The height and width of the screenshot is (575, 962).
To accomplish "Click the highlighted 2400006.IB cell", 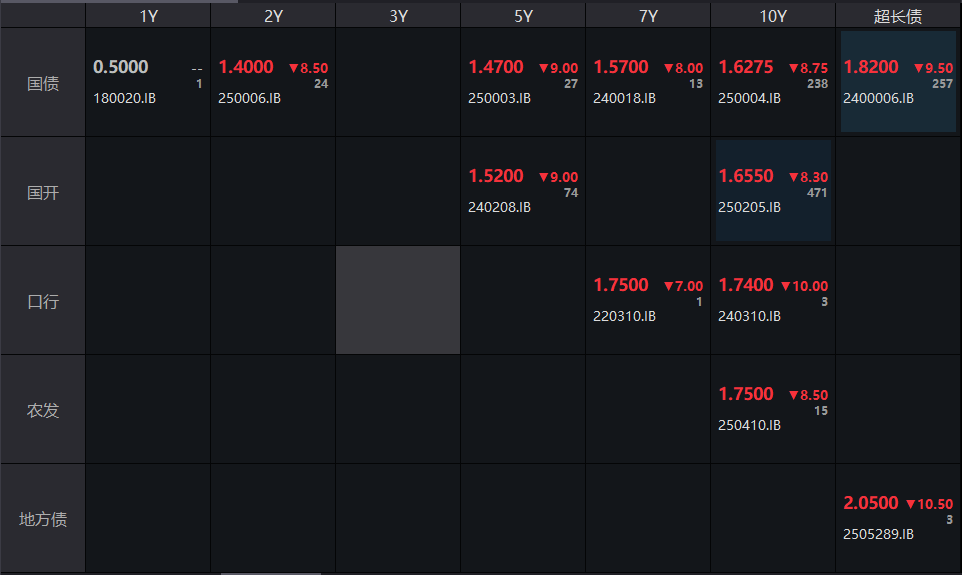I will (x=897, y=82).
